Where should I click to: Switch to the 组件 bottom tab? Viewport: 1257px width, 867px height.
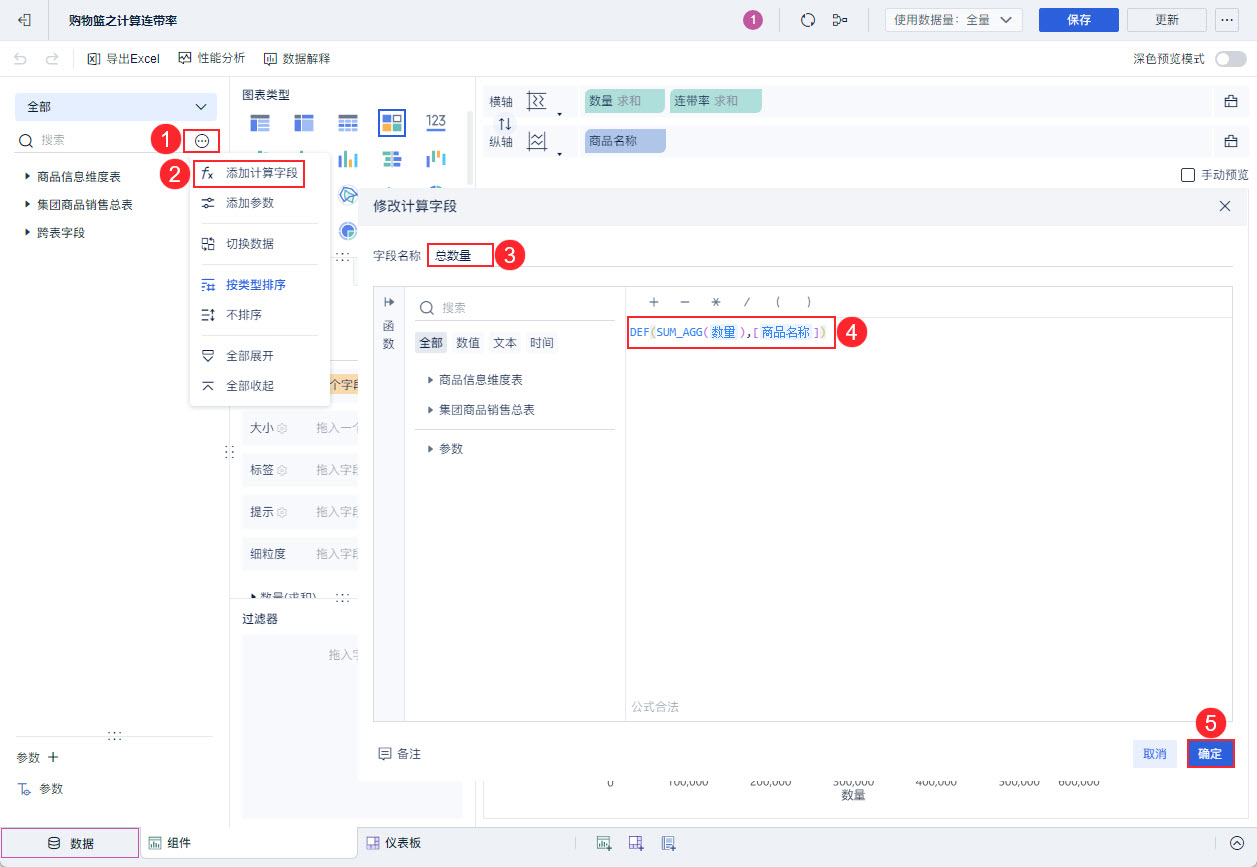pyautogui.click(x=249, y=843)
